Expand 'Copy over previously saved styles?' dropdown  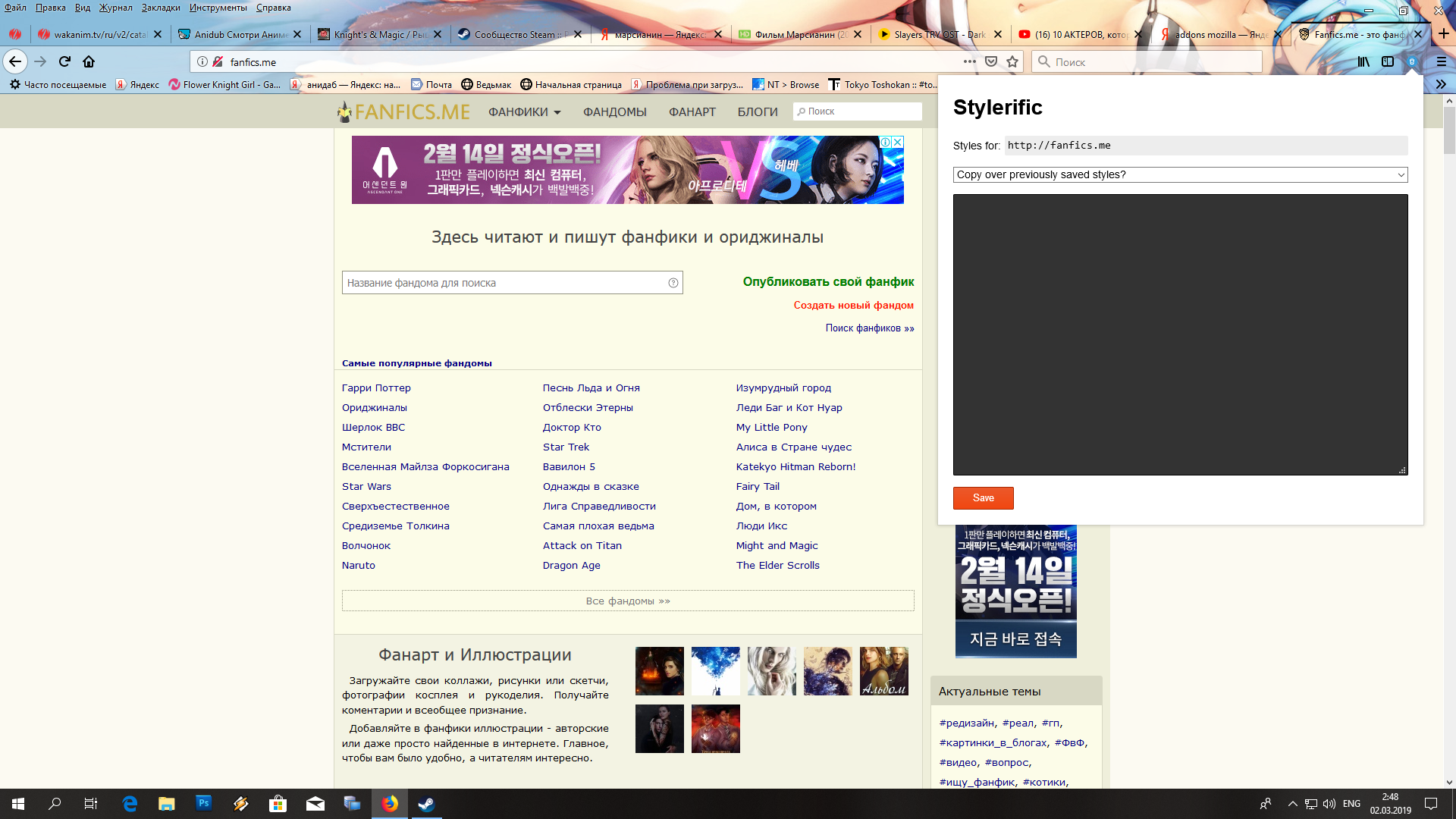point(1180,174)
